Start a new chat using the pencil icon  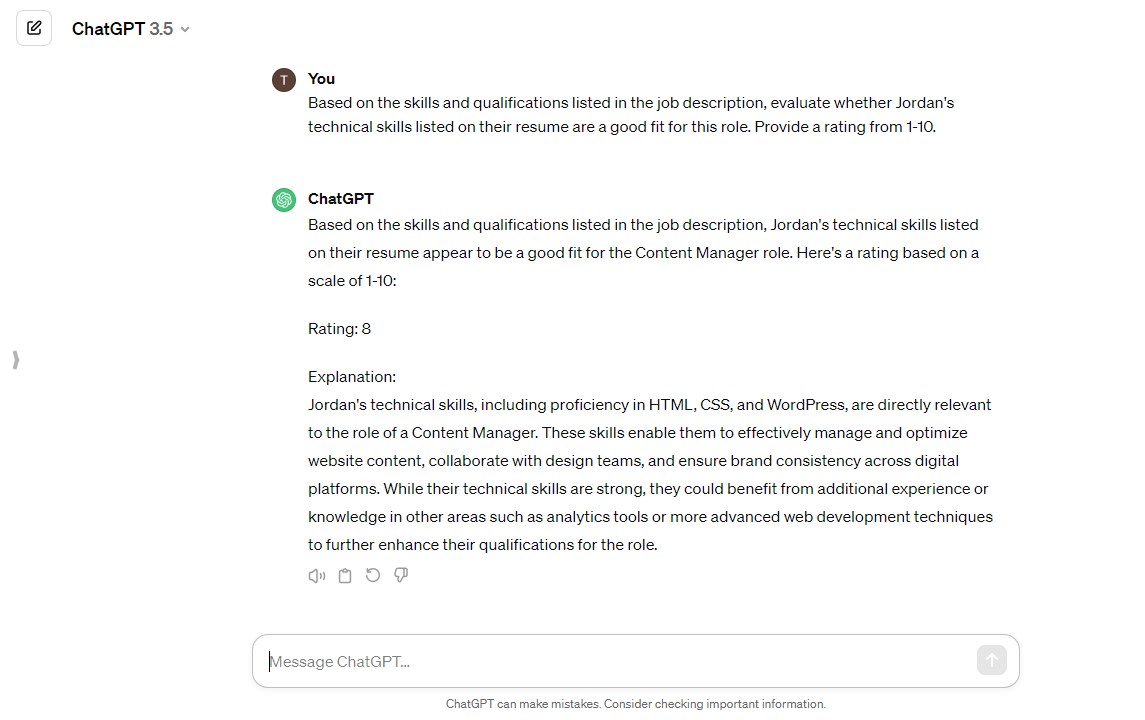pos(34,28)
